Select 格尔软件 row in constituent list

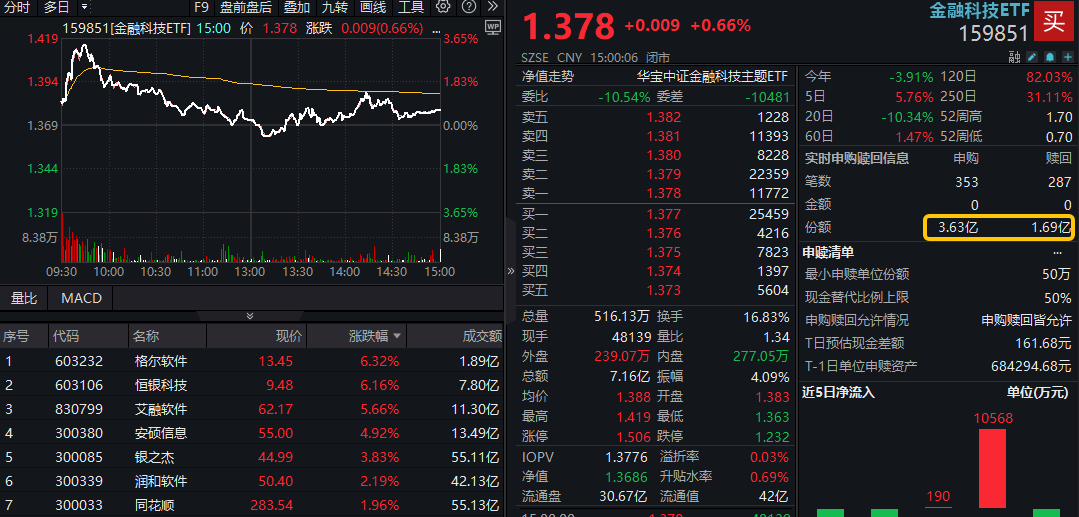[x=251, y=361]
